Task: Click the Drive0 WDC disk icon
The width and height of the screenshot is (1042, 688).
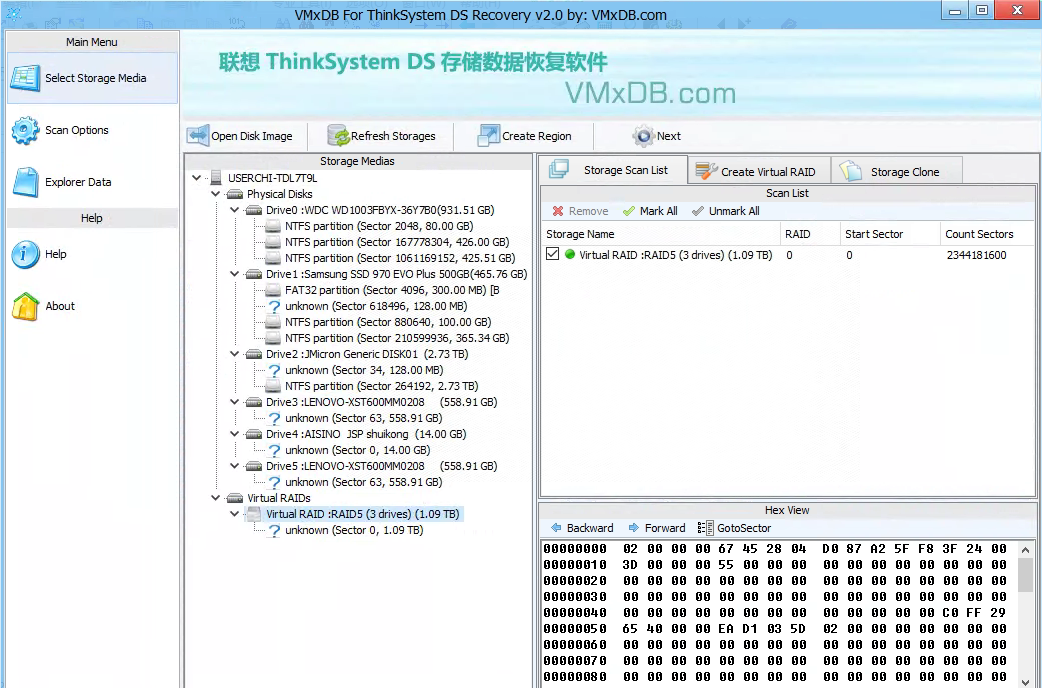Action: point(253,210)
